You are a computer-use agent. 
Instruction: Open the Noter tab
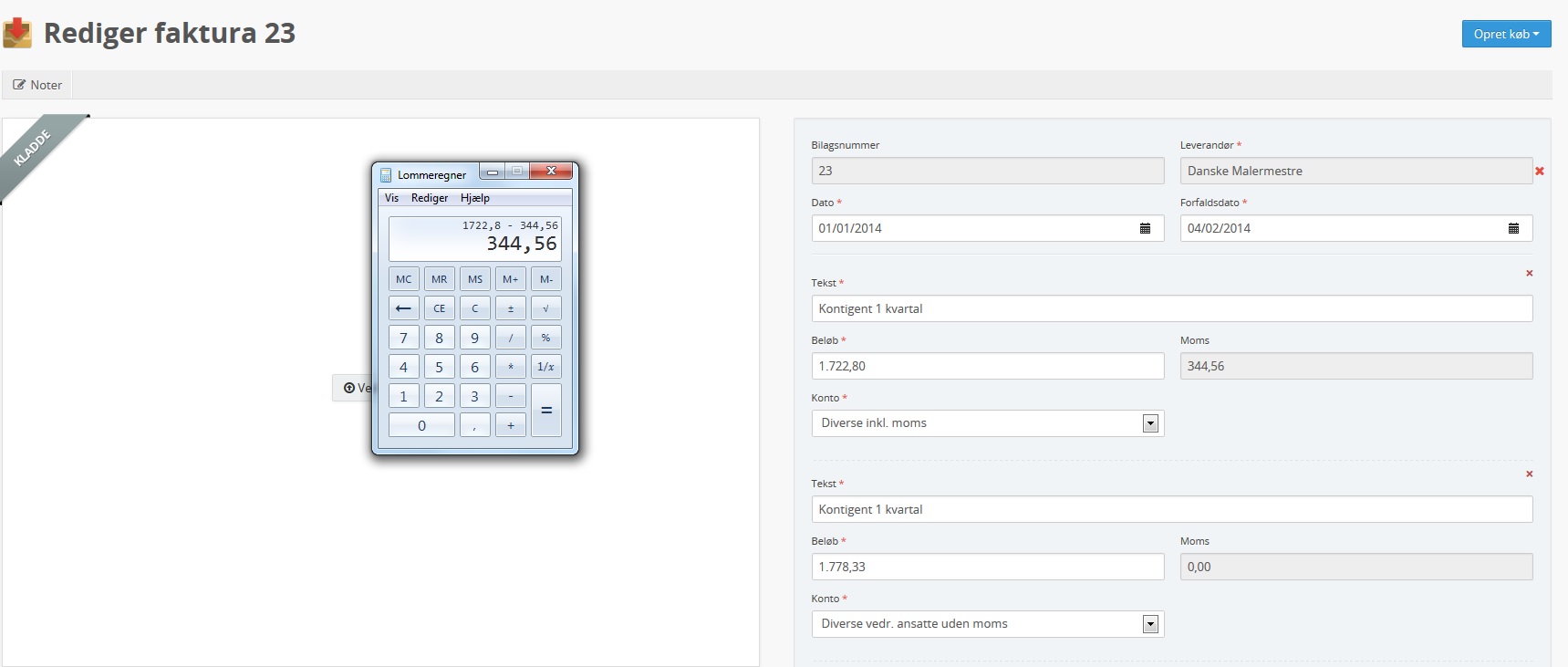37,85
